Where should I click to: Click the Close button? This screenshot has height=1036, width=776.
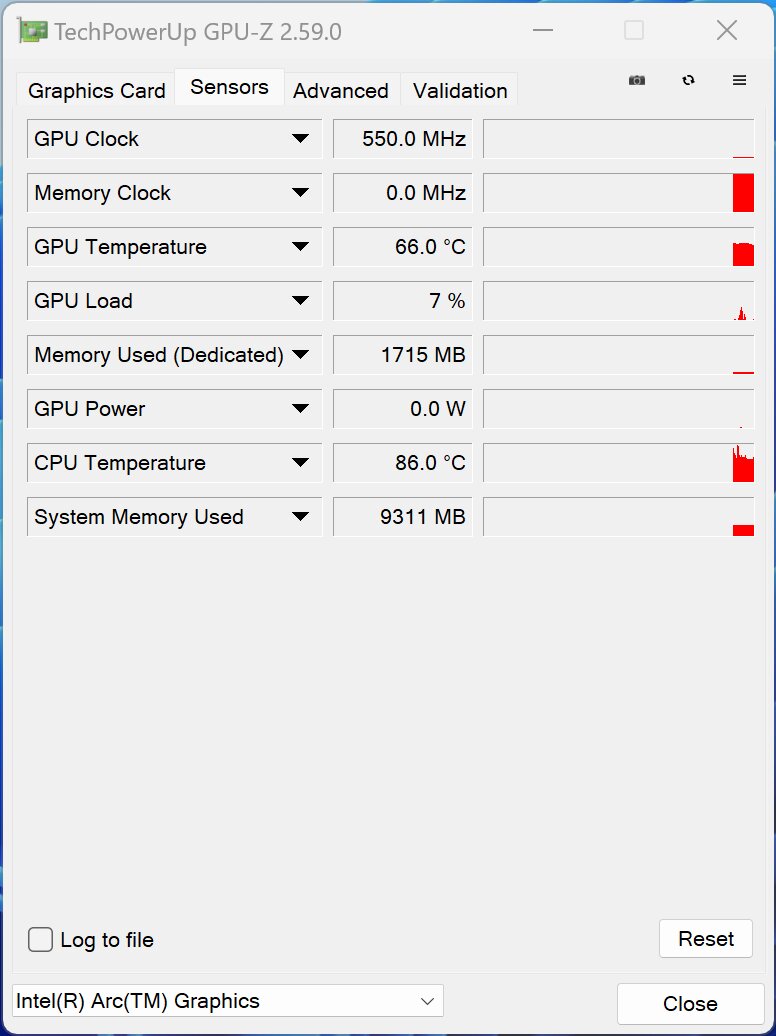tap(690, 1004)
